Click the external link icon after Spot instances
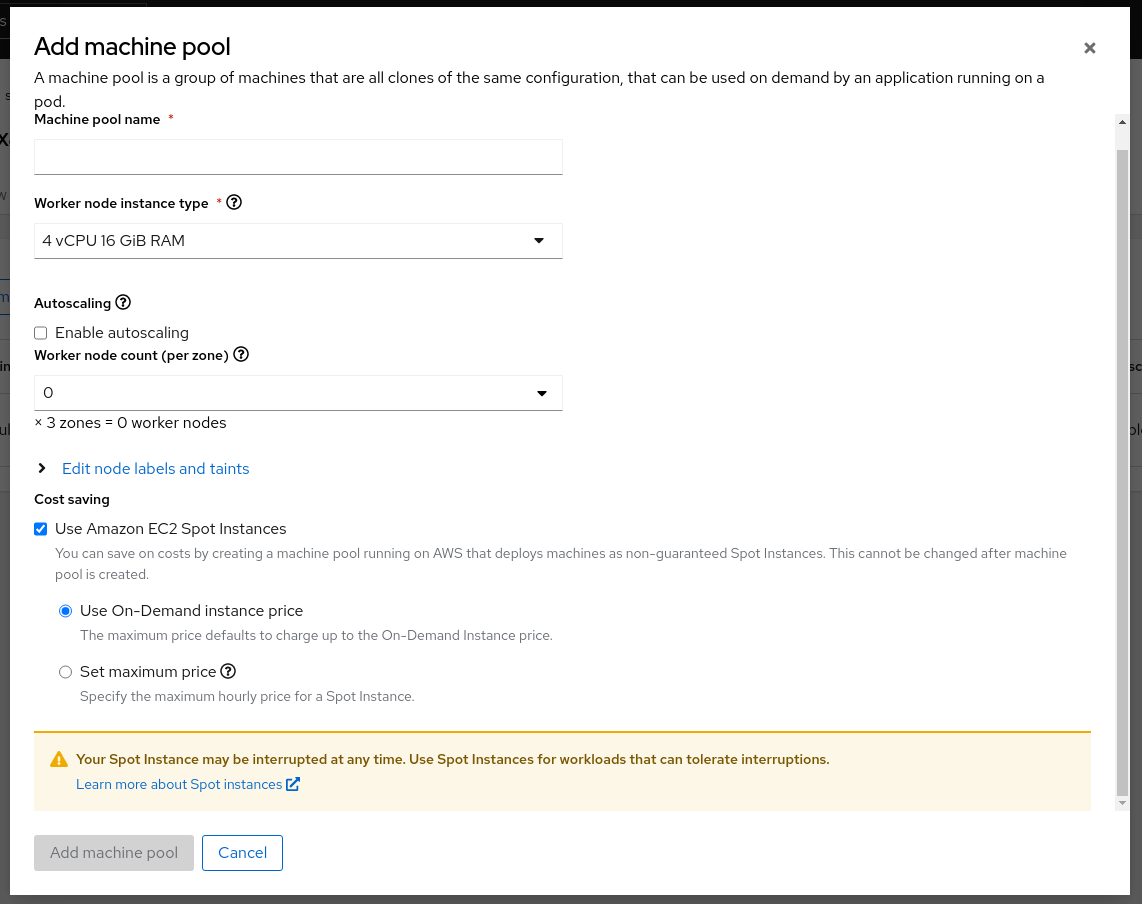 coord(293,784)
